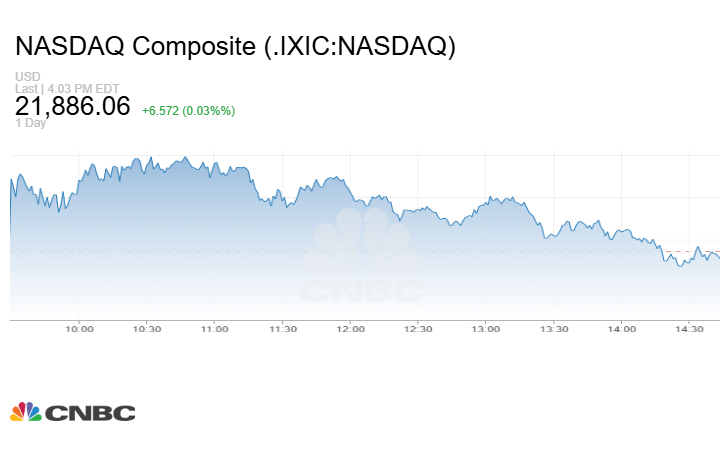Select the 13:30 time axis marker

[x=554, y=329]
